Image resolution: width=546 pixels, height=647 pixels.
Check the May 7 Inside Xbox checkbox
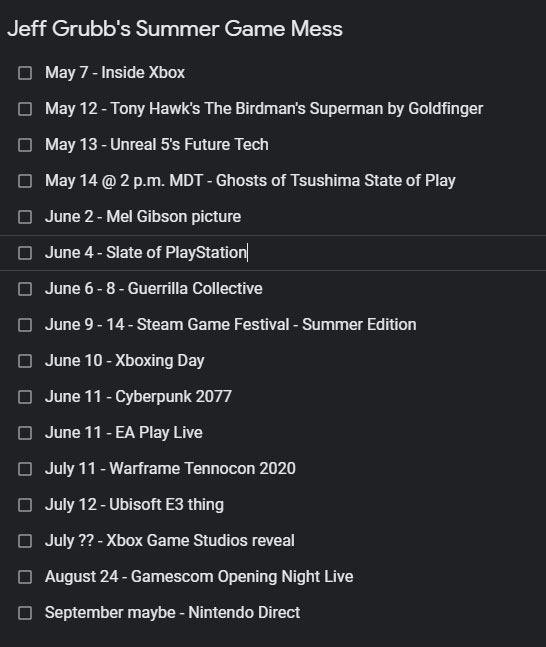tap(25, 73)
